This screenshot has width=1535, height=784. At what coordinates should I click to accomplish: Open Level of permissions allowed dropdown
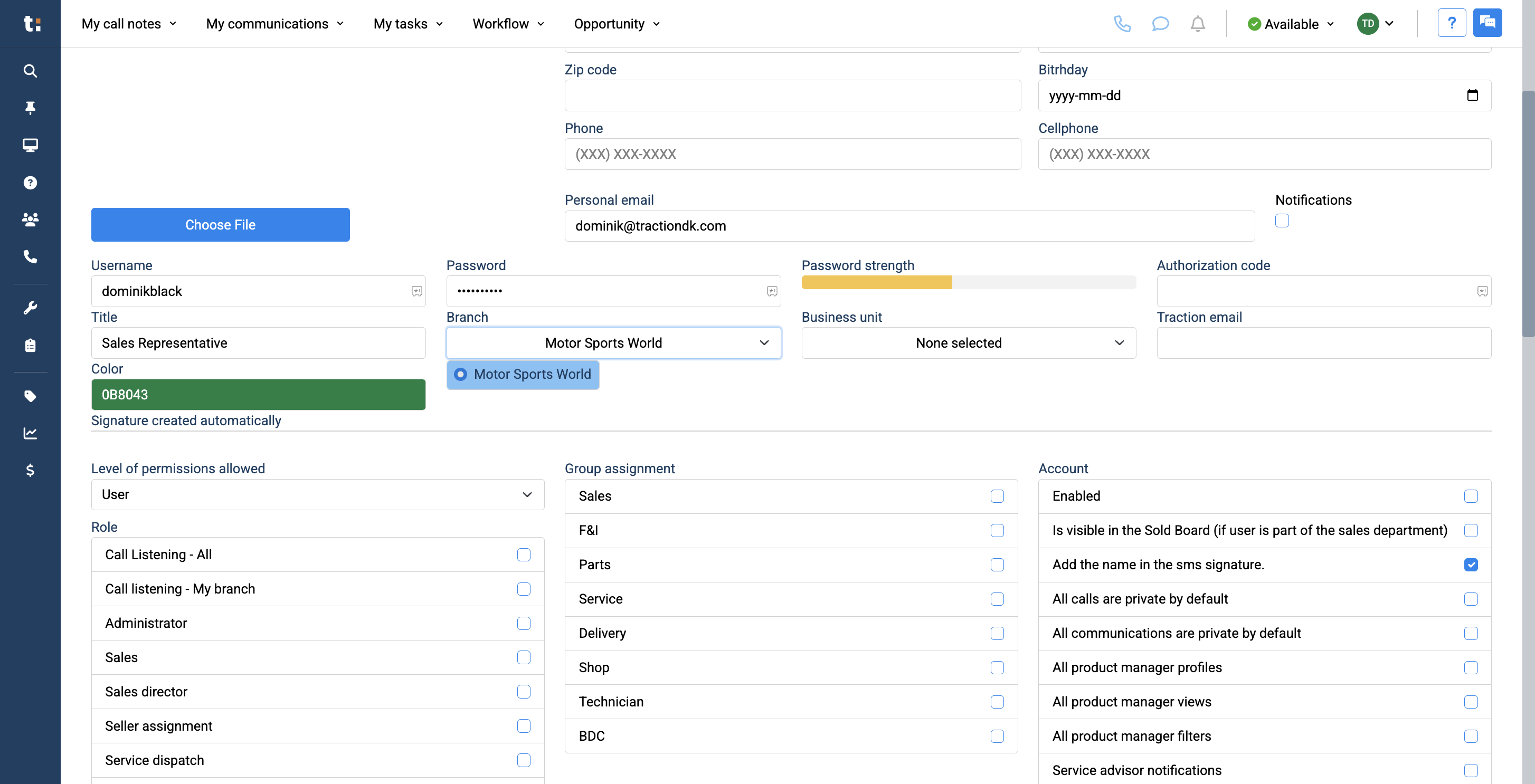click(317, 494)
